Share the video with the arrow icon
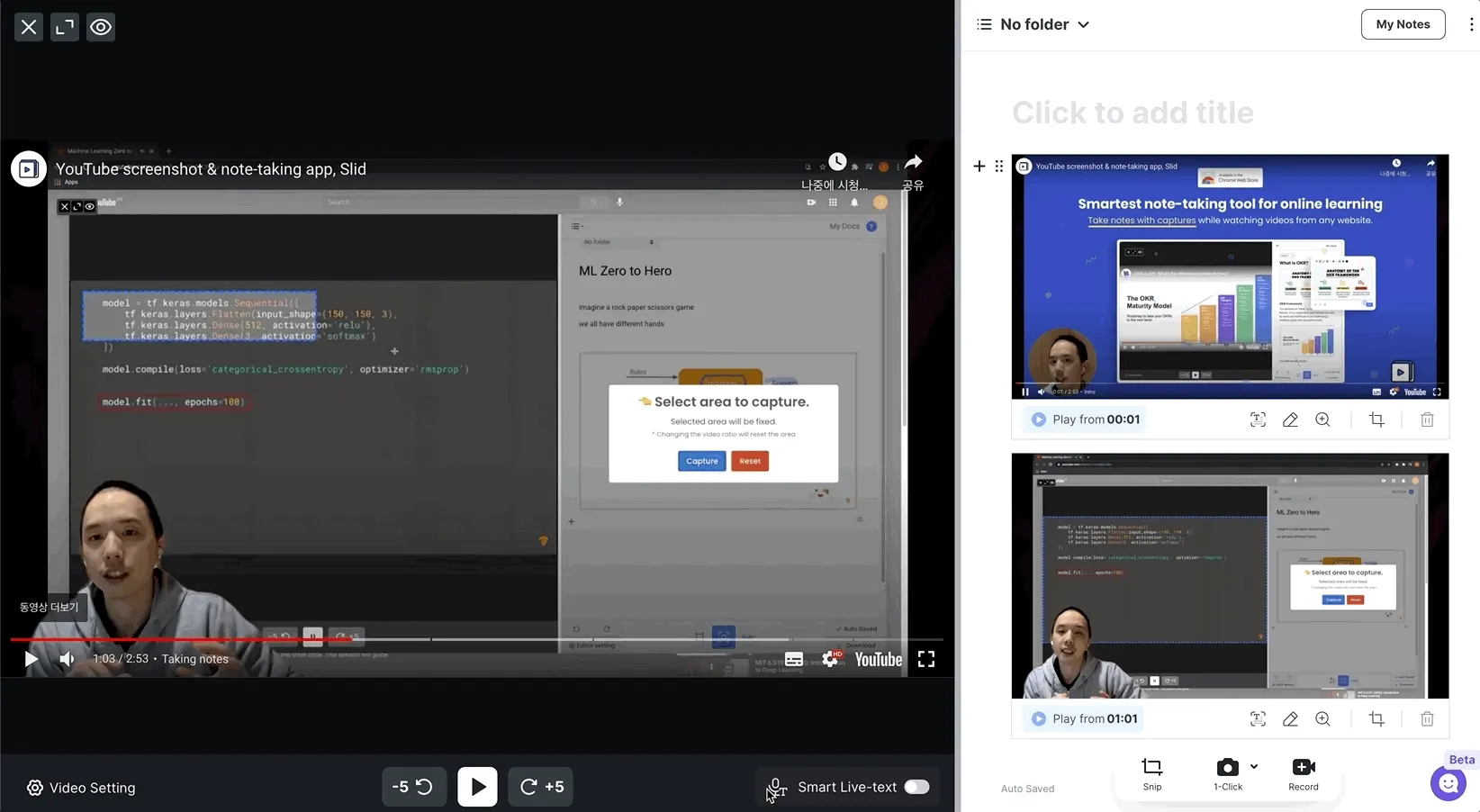Screen dimensions: 1480x812 click(914, 162)
